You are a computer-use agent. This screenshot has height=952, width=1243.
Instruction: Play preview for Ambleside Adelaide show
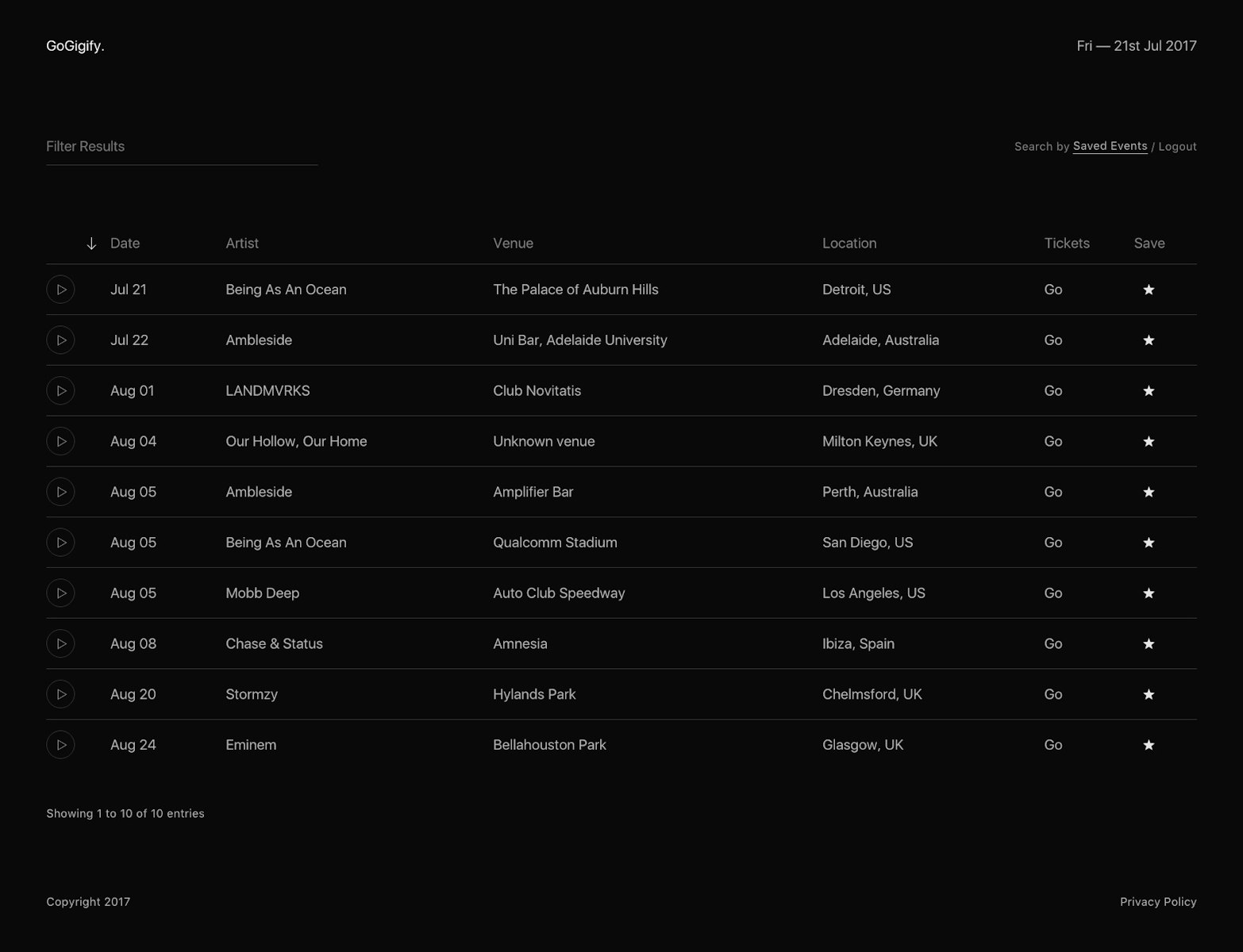click(x=60, y=340)
